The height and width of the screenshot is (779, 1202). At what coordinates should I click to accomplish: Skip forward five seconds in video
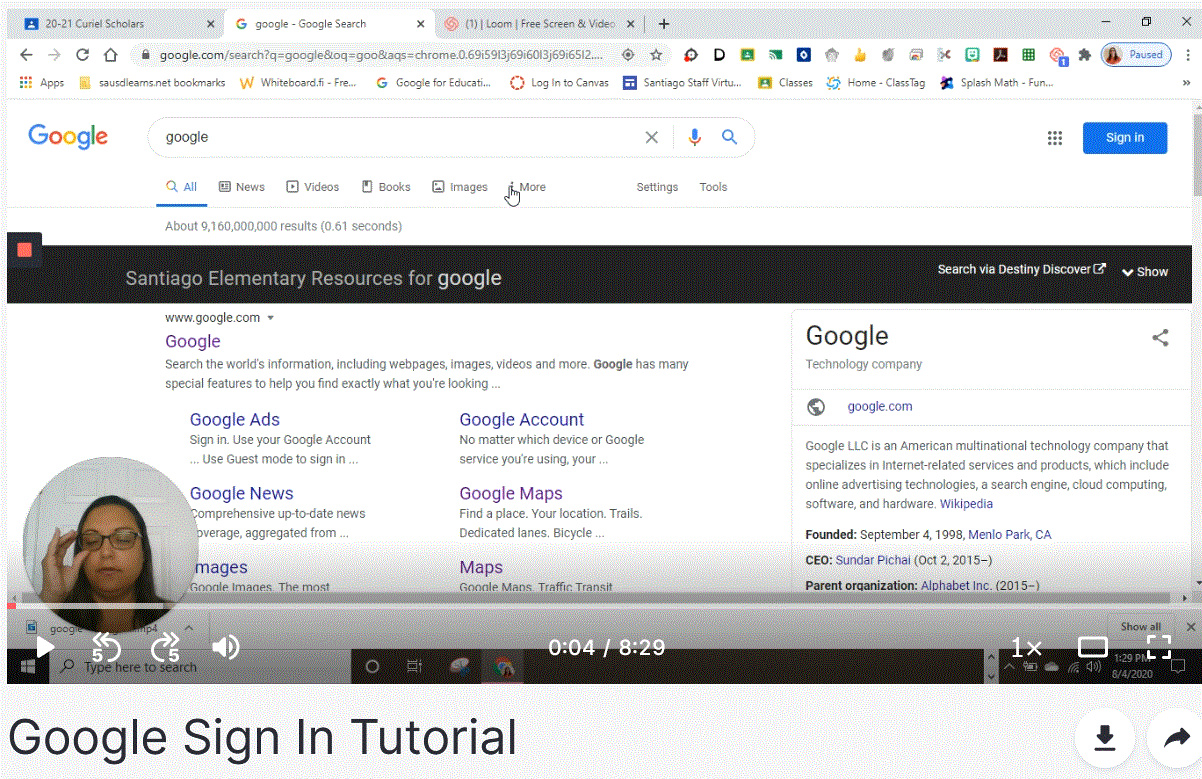coord(166,648)
